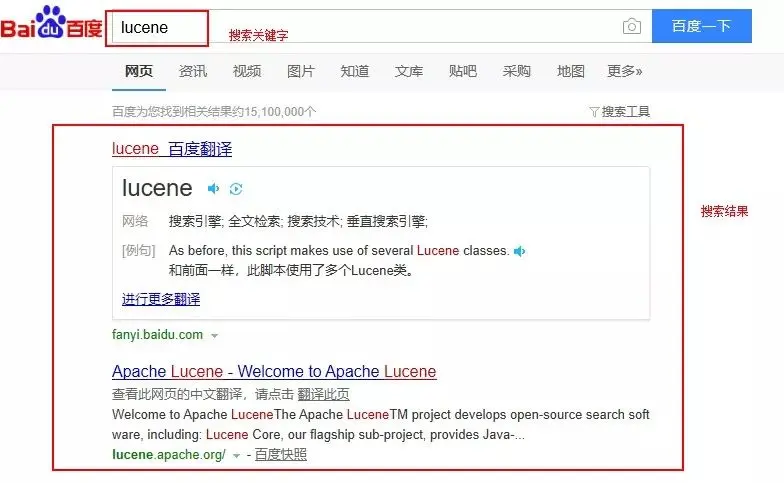Click the result count text 15,100,000个
The width and height of the screenshot is (784, 483).
[280, 112]
